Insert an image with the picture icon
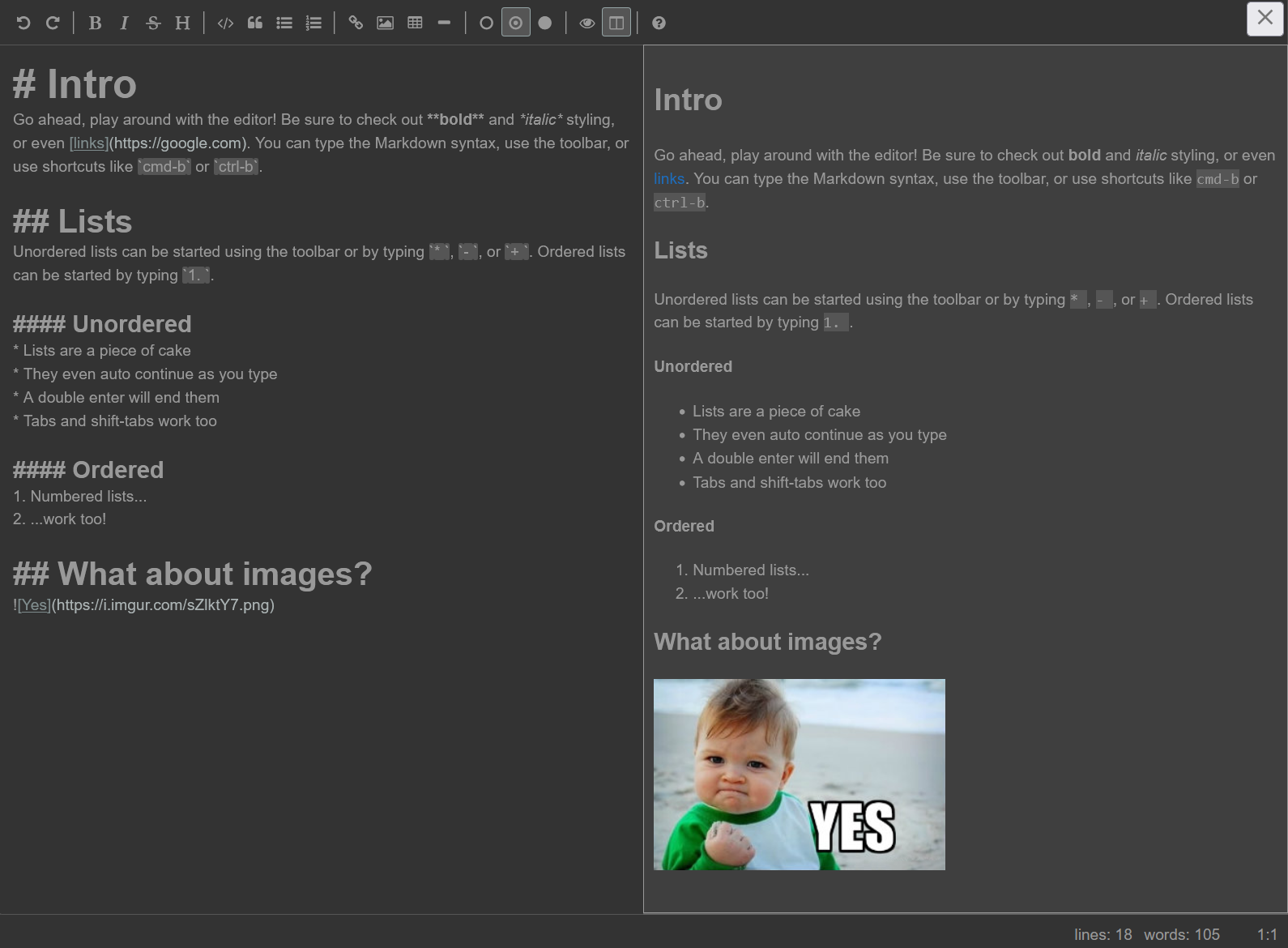 (x=386, y=23)
